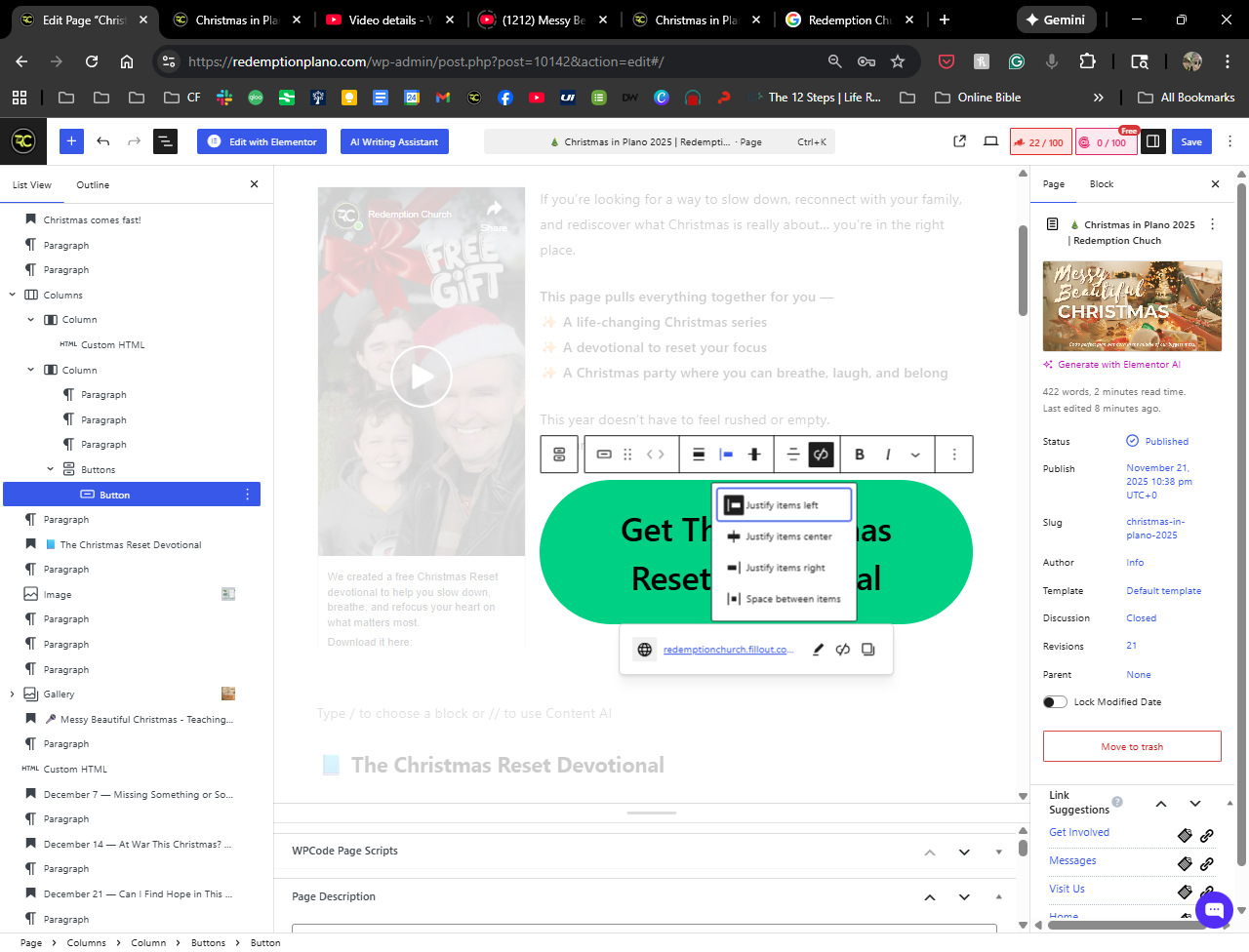The height and width of the screenshot is (952, 1249).
Task: Click the Bold formatting icon
Action: 860,455
